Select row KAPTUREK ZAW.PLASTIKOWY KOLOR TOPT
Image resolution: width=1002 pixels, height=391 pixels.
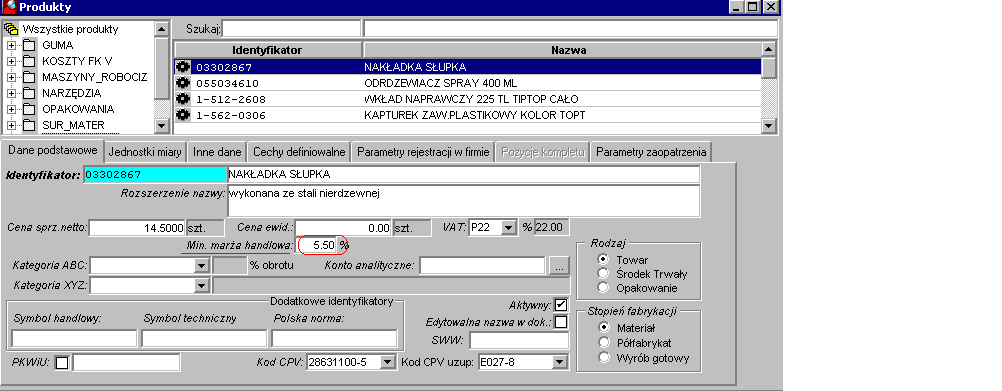click(x=468, y=115)
